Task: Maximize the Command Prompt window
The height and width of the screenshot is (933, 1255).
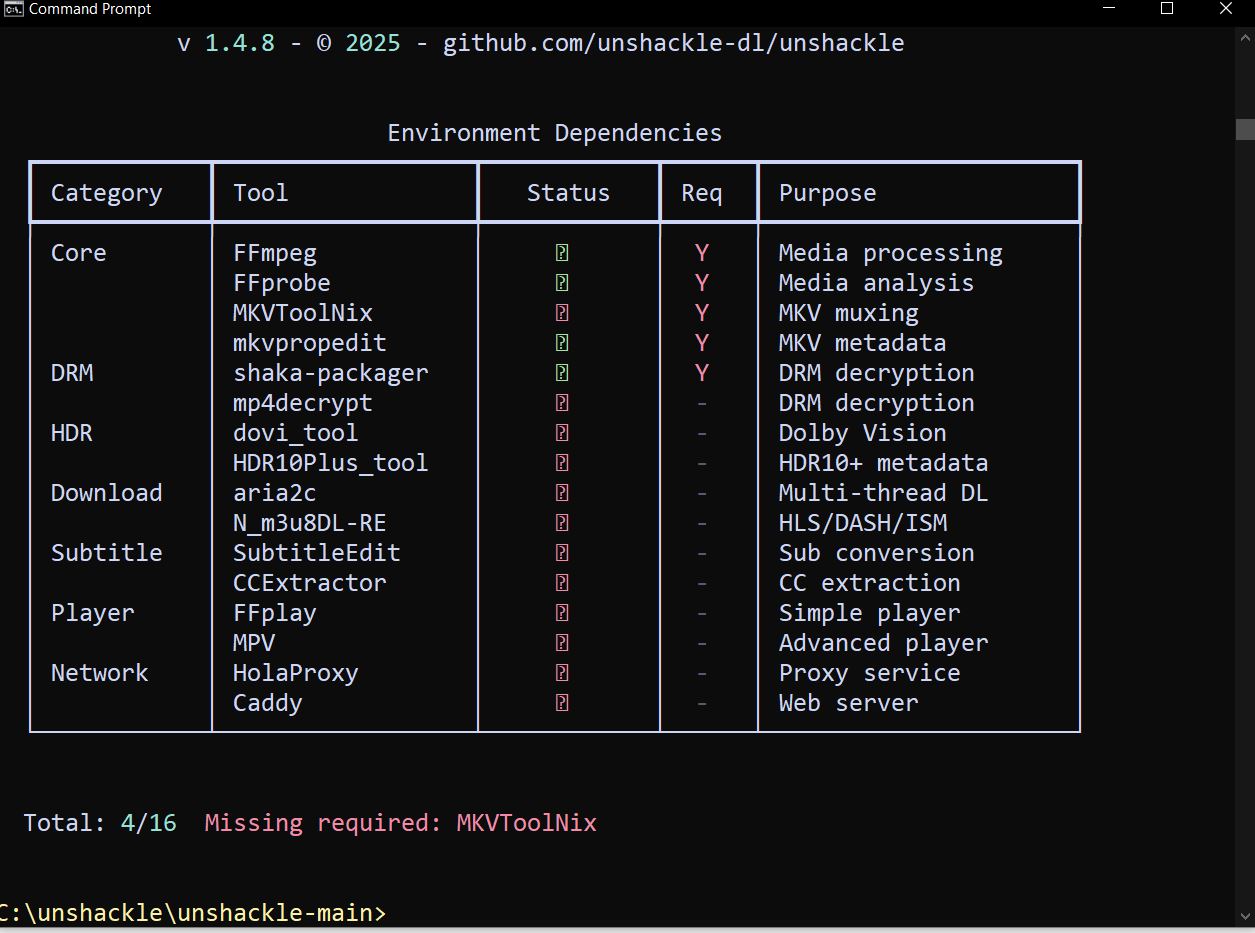Action: tap(1167, 9)
